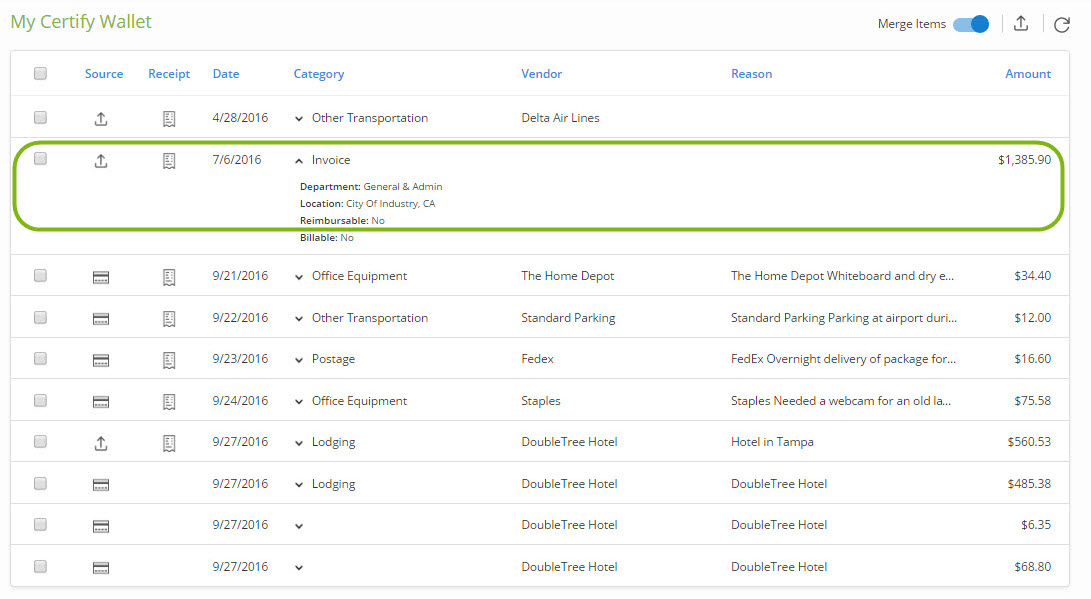
Task: Click 'Location: City Of Industry, CA' detail
Action: tap(367, 204)
